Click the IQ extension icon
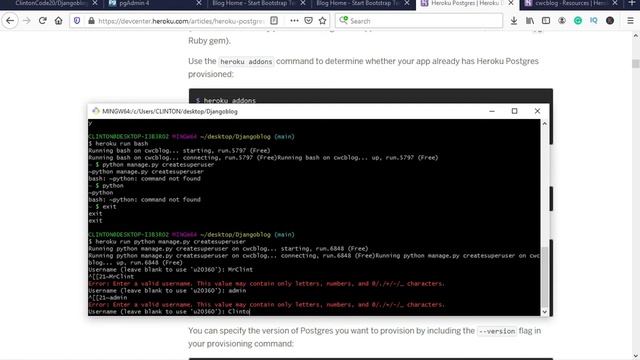The image size is (640, 360). pyautogui.click(x=593, y=20)
